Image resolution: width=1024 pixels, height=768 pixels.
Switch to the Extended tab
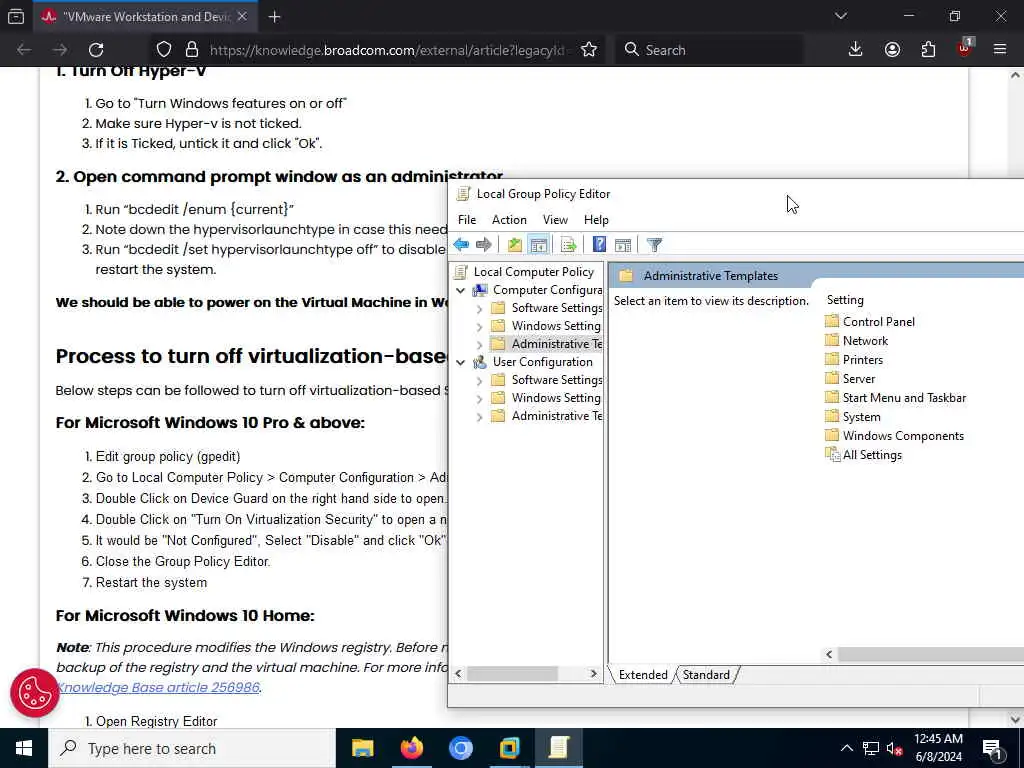pyautogui.click(x=643, y=675)
